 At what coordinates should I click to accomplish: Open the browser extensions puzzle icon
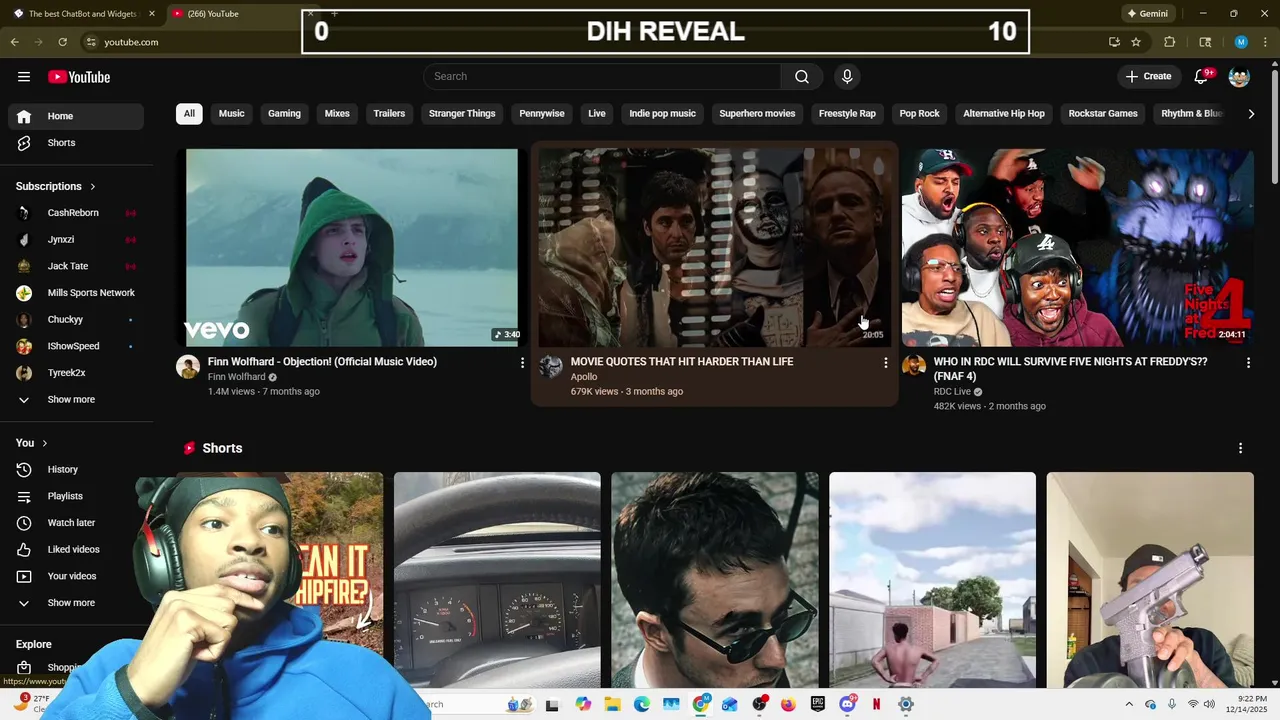point(1169,42)
